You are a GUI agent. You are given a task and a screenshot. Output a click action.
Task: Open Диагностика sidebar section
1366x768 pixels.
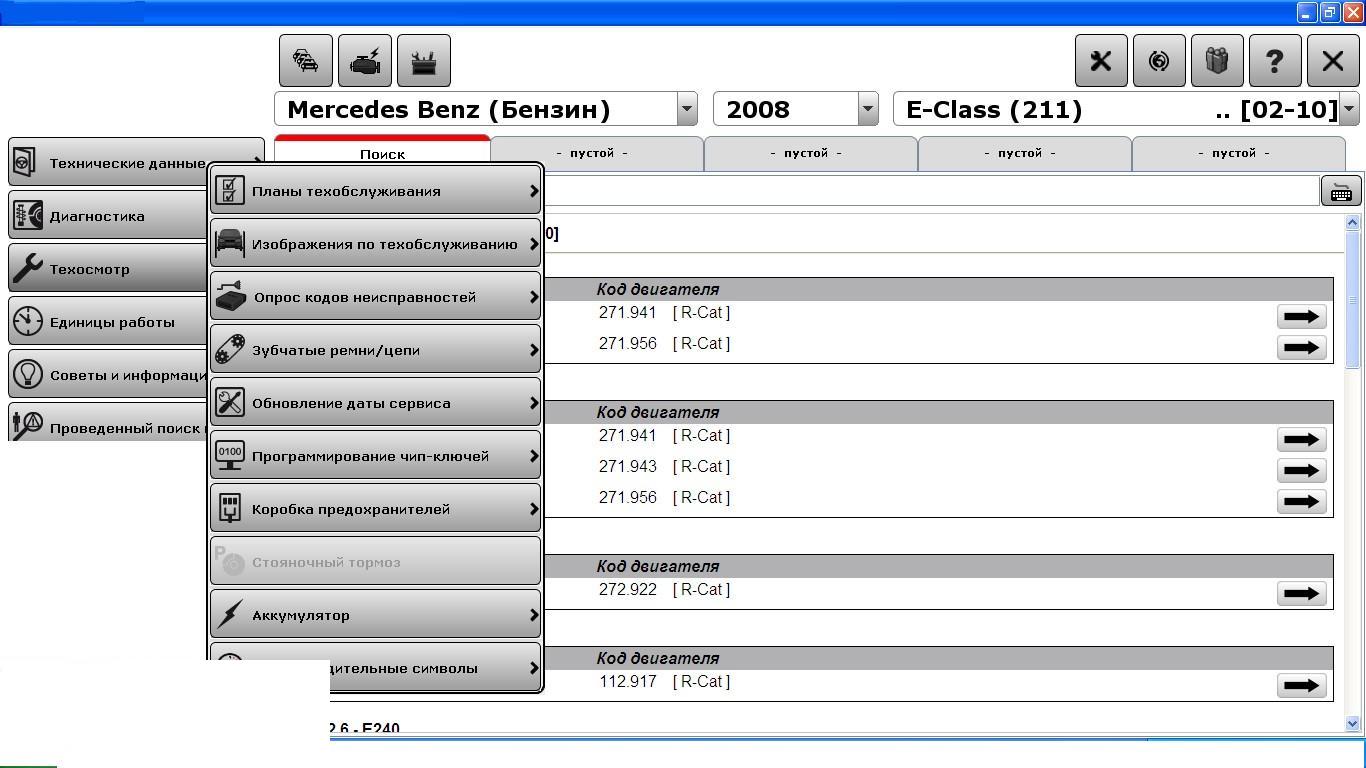click(108, 215)
